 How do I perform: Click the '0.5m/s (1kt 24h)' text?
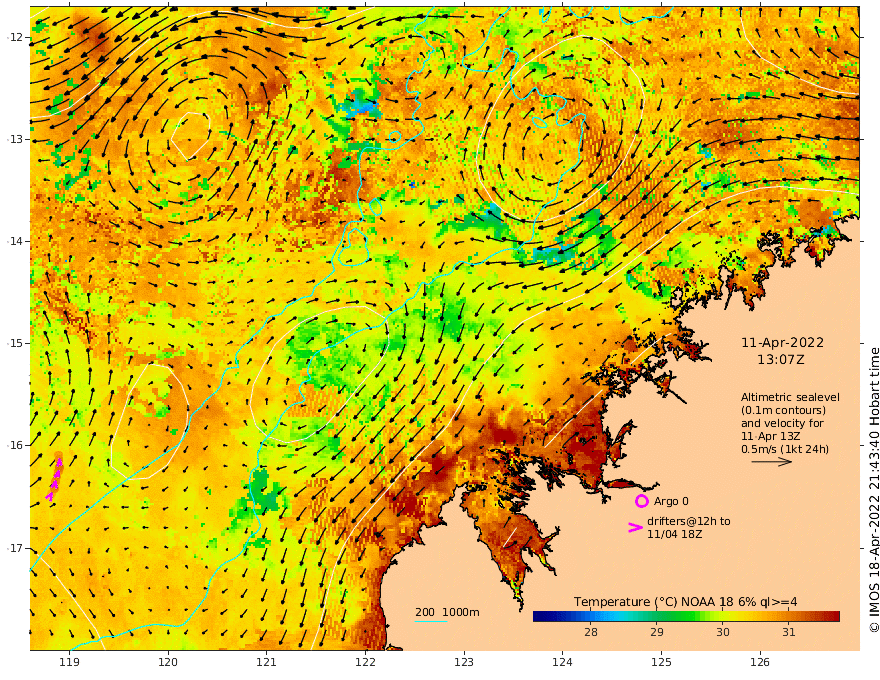click(x=785, y=449)
